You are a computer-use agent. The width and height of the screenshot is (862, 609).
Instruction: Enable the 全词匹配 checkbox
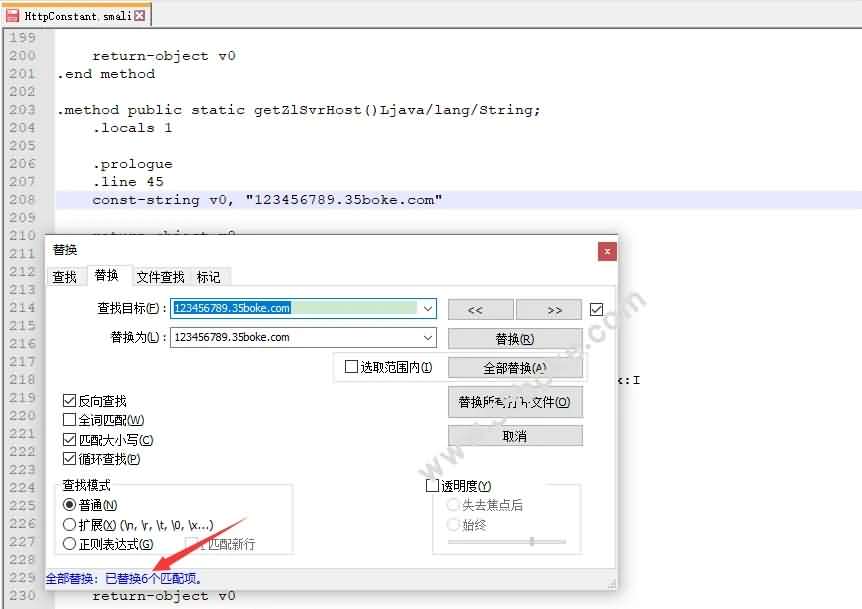70,420
